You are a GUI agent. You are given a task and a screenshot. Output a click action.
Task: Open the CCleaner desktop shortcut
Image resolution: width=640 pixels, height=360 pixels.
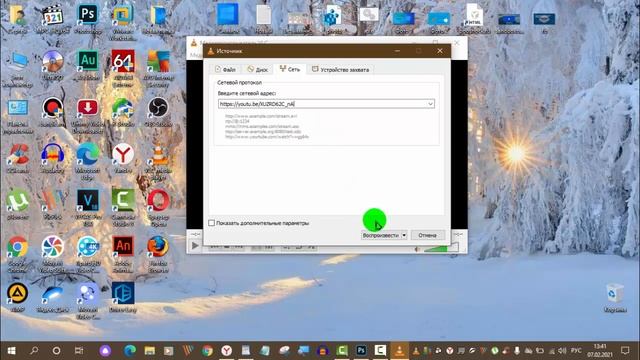18,158
